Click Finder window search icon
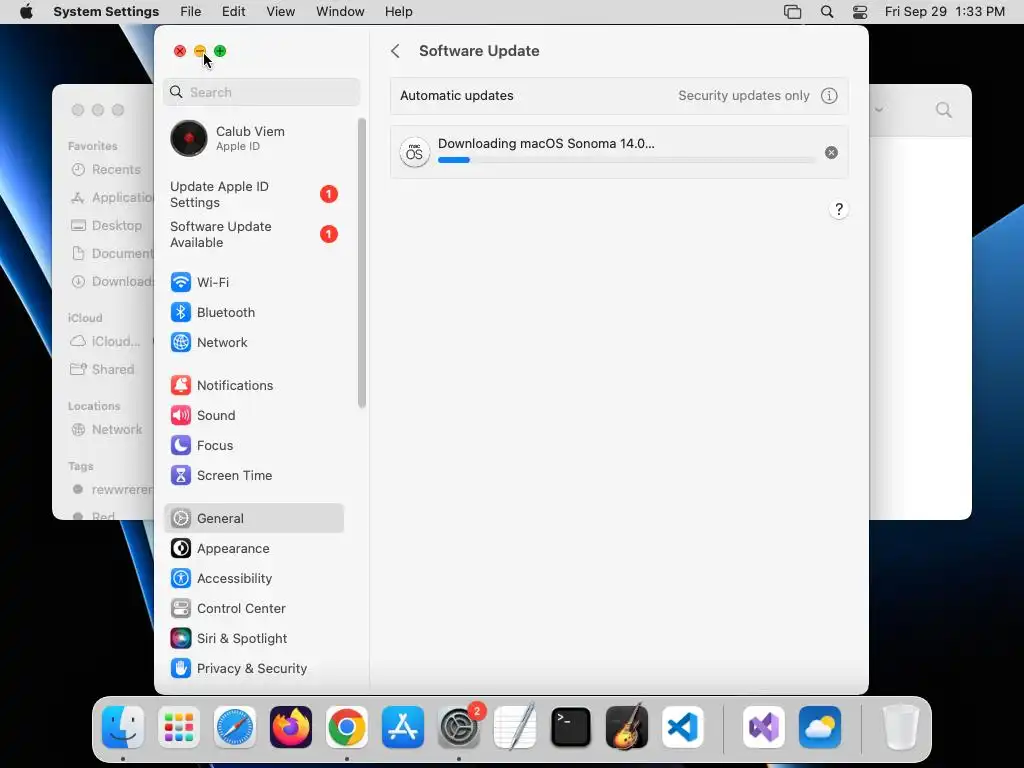 point(944,110)
